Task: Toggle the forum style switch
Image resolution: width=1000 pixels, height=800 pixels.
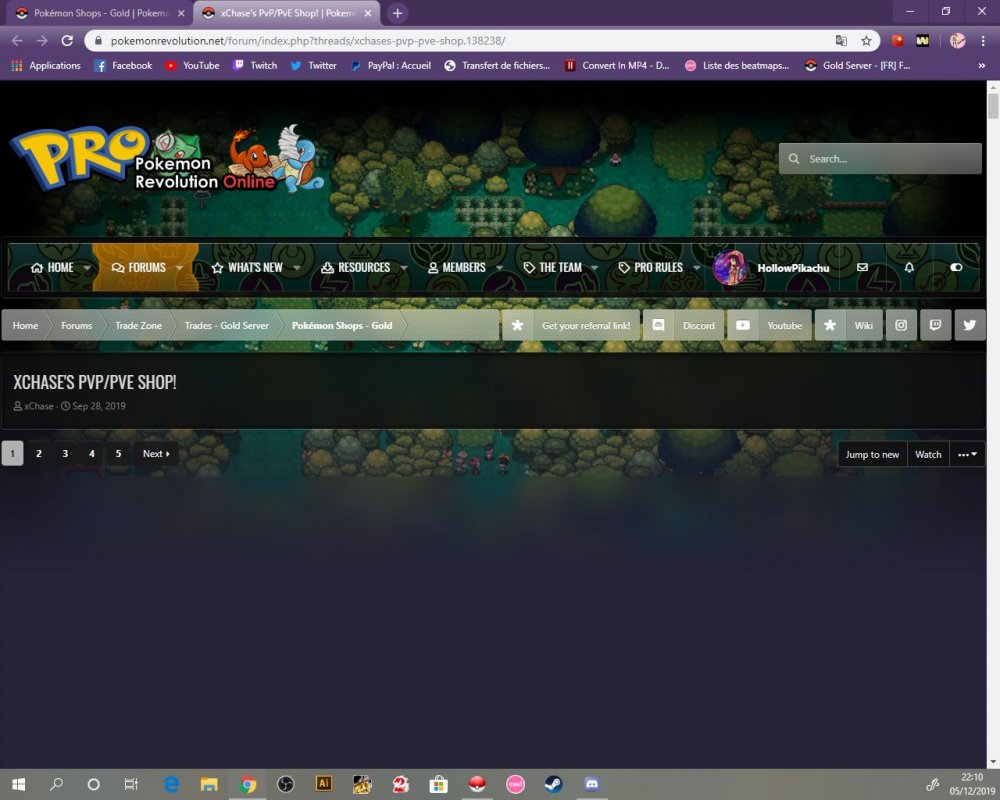Action: click(956, 267)
